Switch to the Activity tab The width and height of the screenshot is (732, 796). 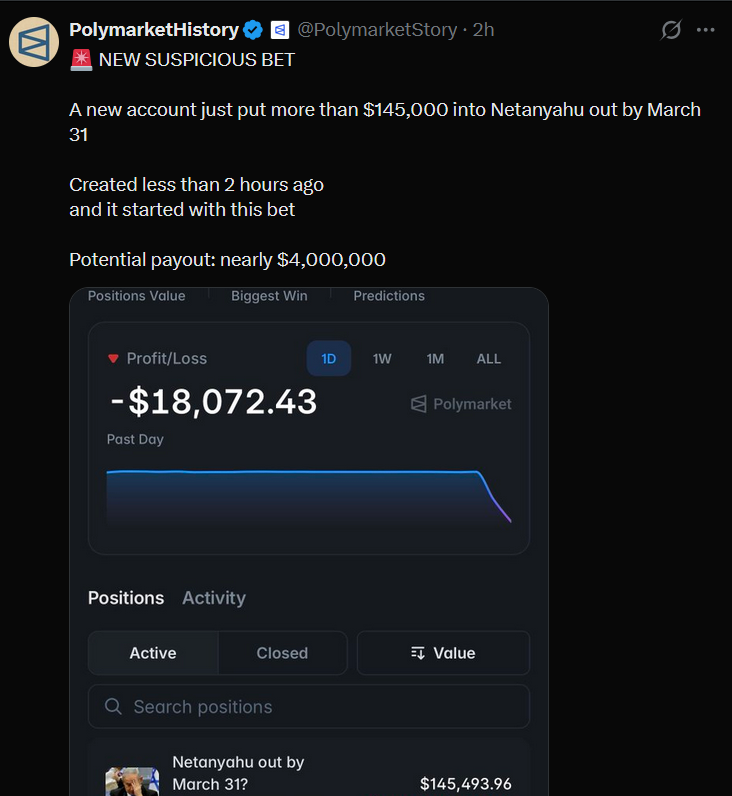[213, 598]
